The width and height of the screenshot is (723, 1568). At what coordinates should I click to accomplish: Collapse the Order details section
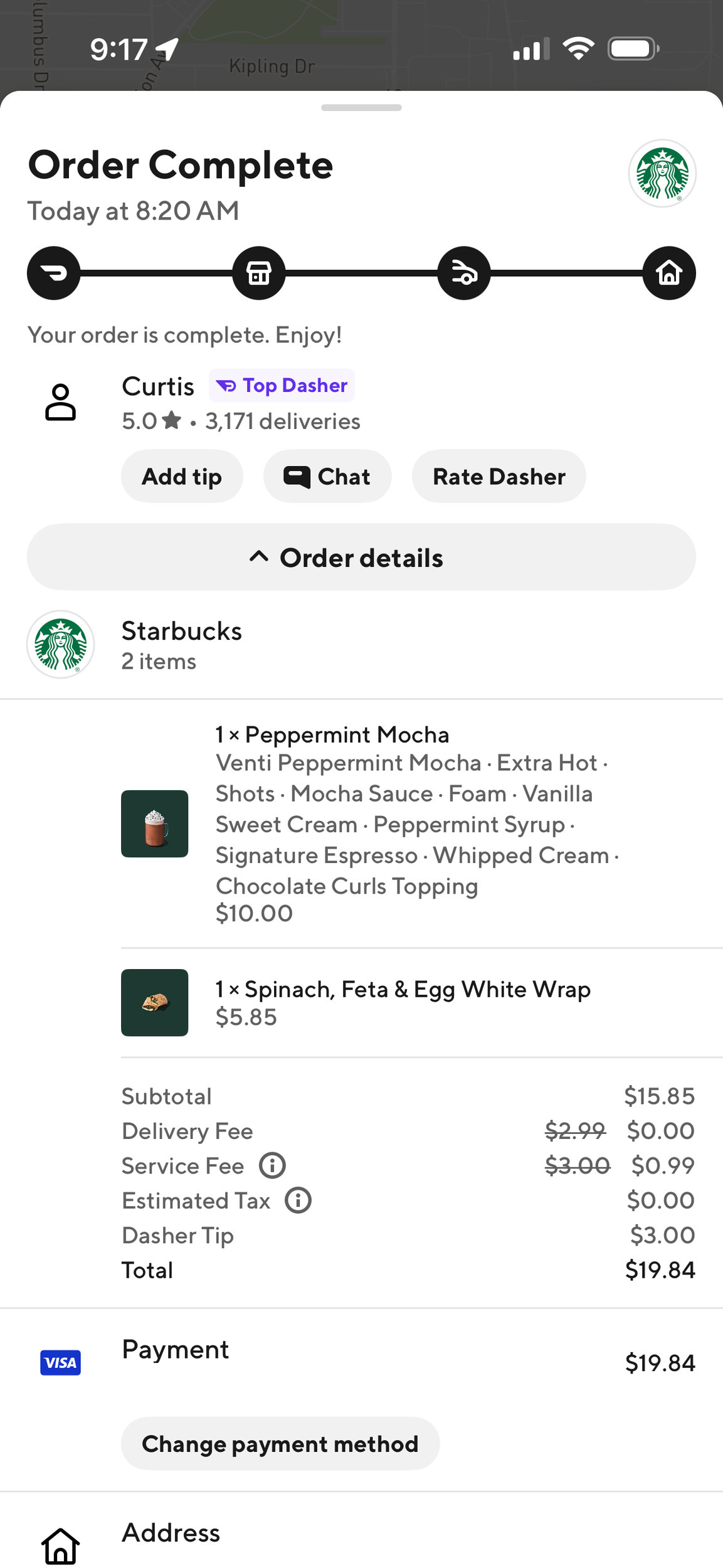(x=361, y=558)
